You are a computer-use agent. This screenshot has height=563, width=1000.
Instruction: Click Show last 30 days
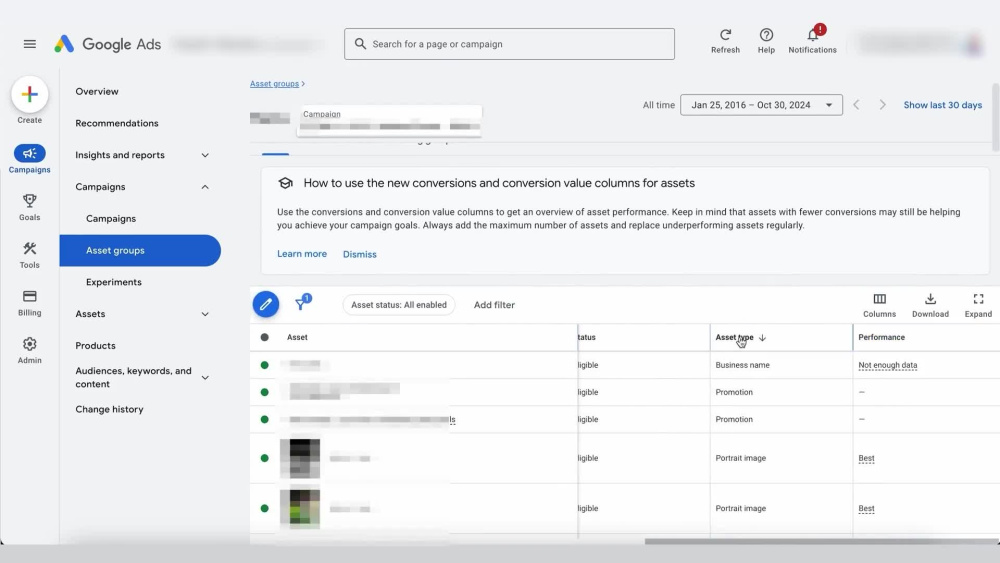(x=942, y=105)
